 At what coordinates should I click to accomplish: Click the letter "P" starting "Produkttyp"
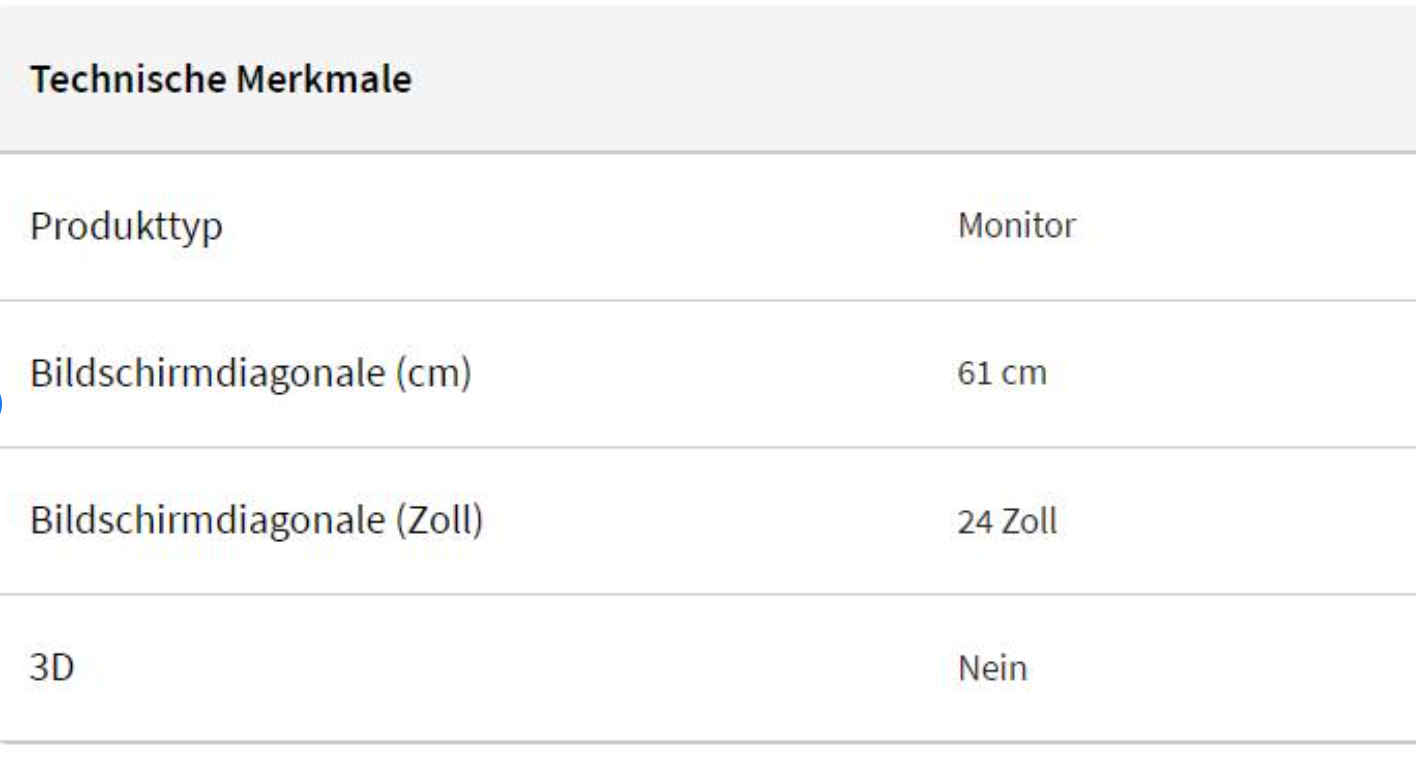[x=39, y=227]
